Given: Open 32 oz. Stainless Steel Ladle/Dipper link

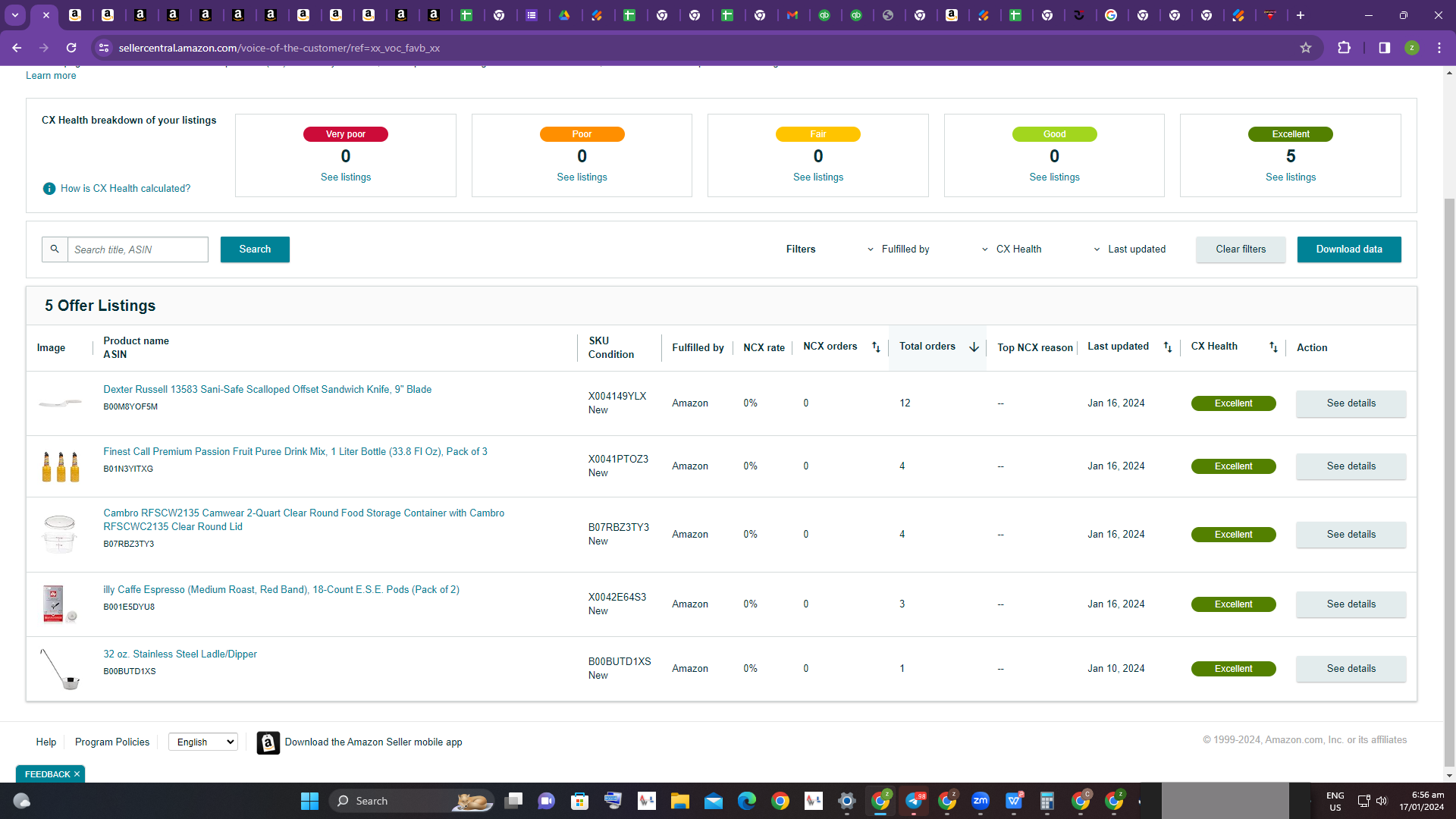Looking at the screenshot, I should (180, 654).
